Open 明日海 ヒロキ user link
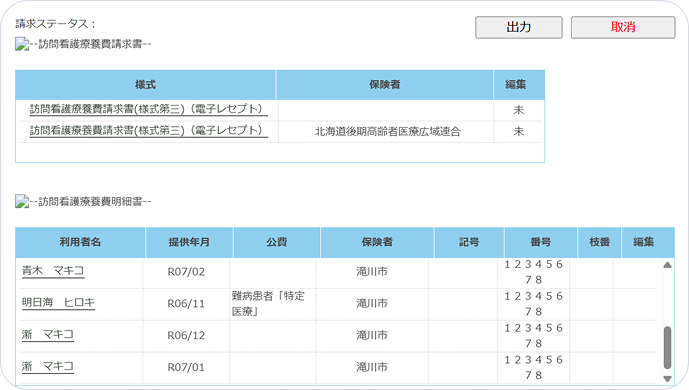This screenshot has height=390, width=689. coord(58,303)
